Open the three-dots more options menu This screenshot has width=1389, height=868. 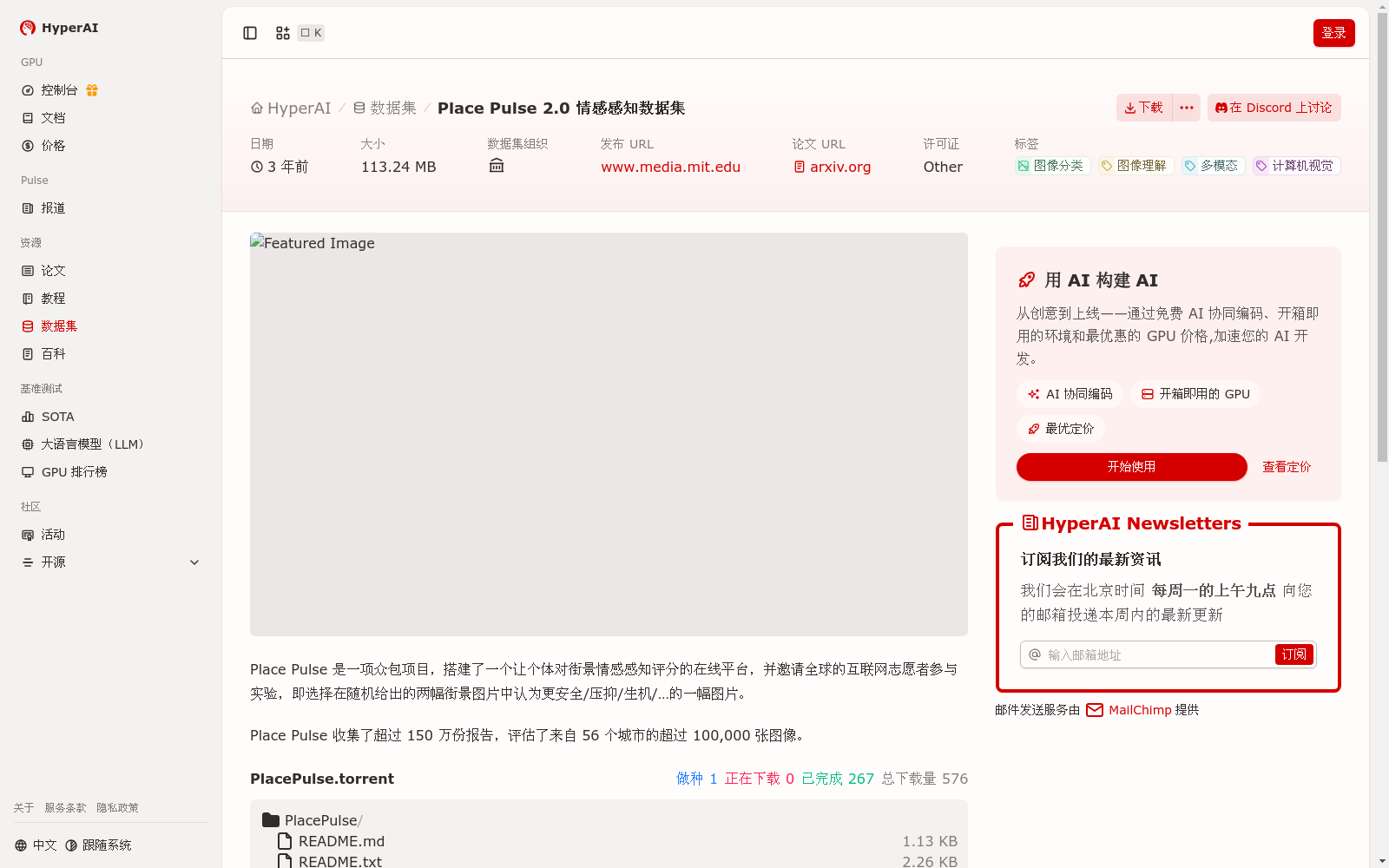(1187, 108)
